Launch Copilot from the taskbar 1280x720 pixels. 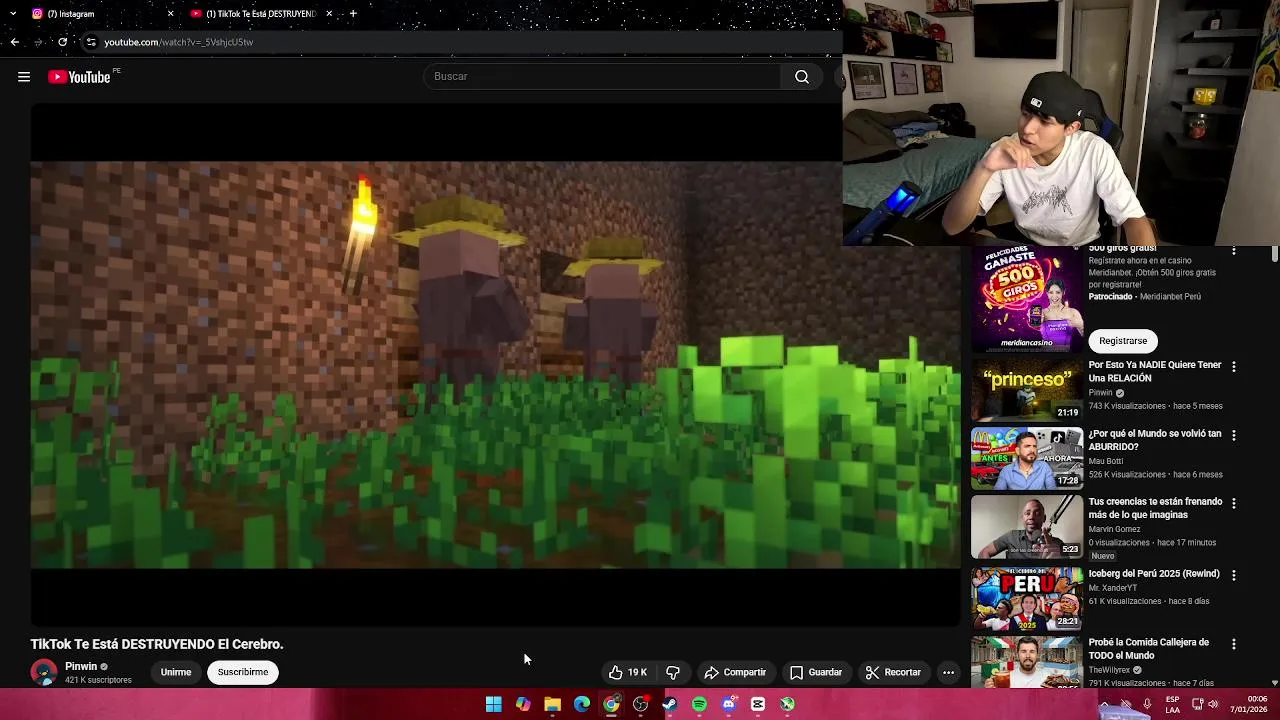(x=523, y=705)
